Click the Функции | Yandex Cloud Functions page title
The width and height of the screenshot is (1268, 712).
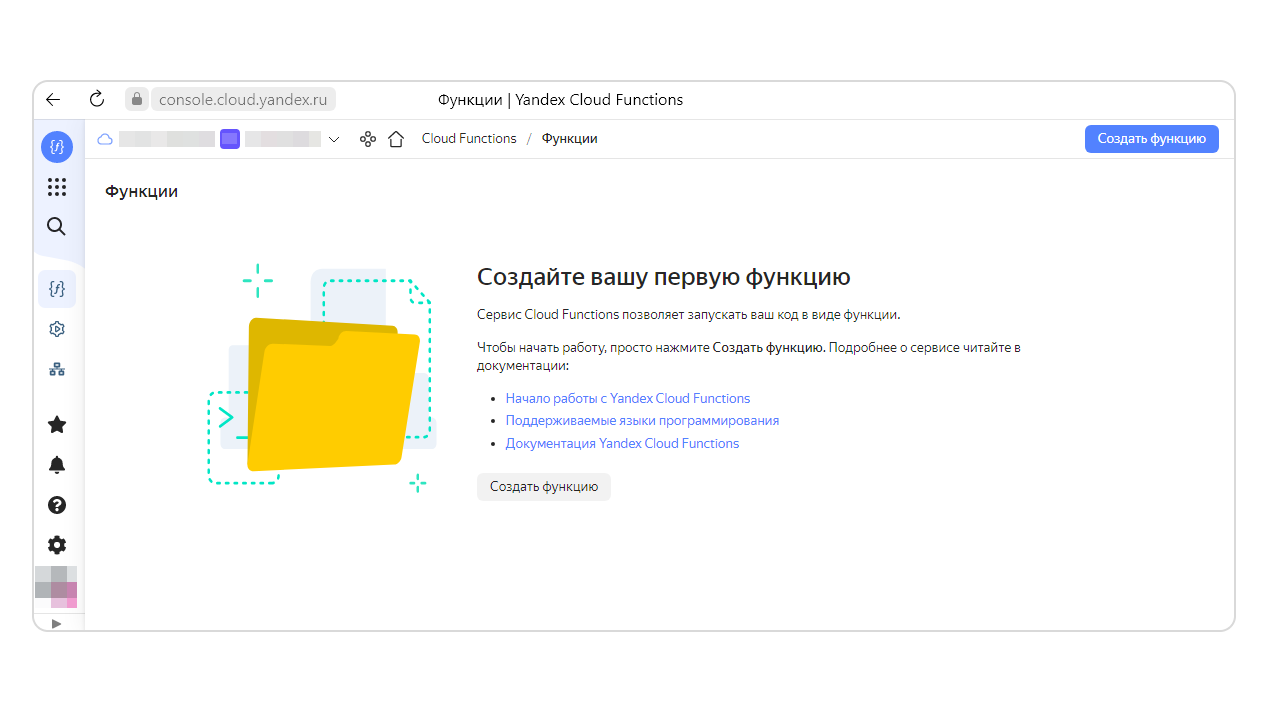point(561,99)
